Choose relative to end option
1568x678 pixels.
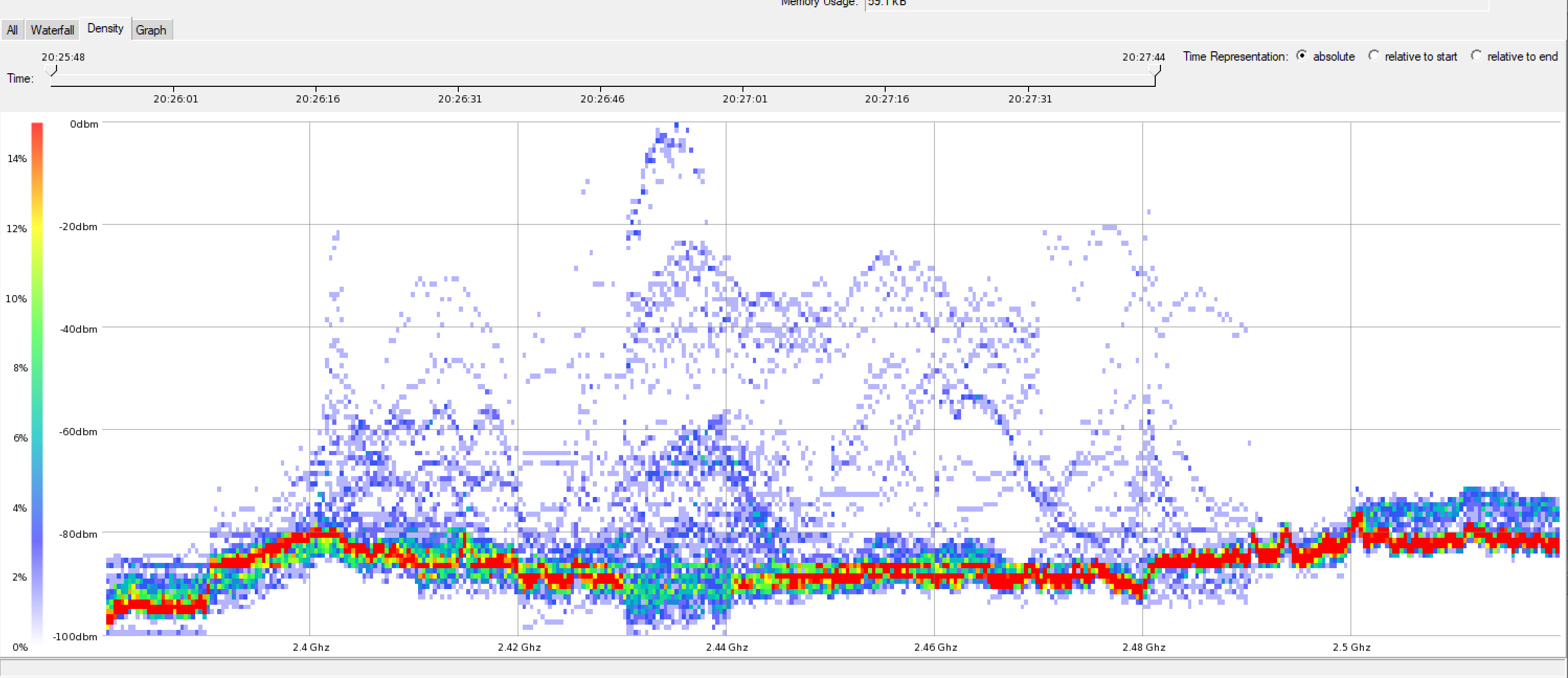click(x=1476, y=55)
